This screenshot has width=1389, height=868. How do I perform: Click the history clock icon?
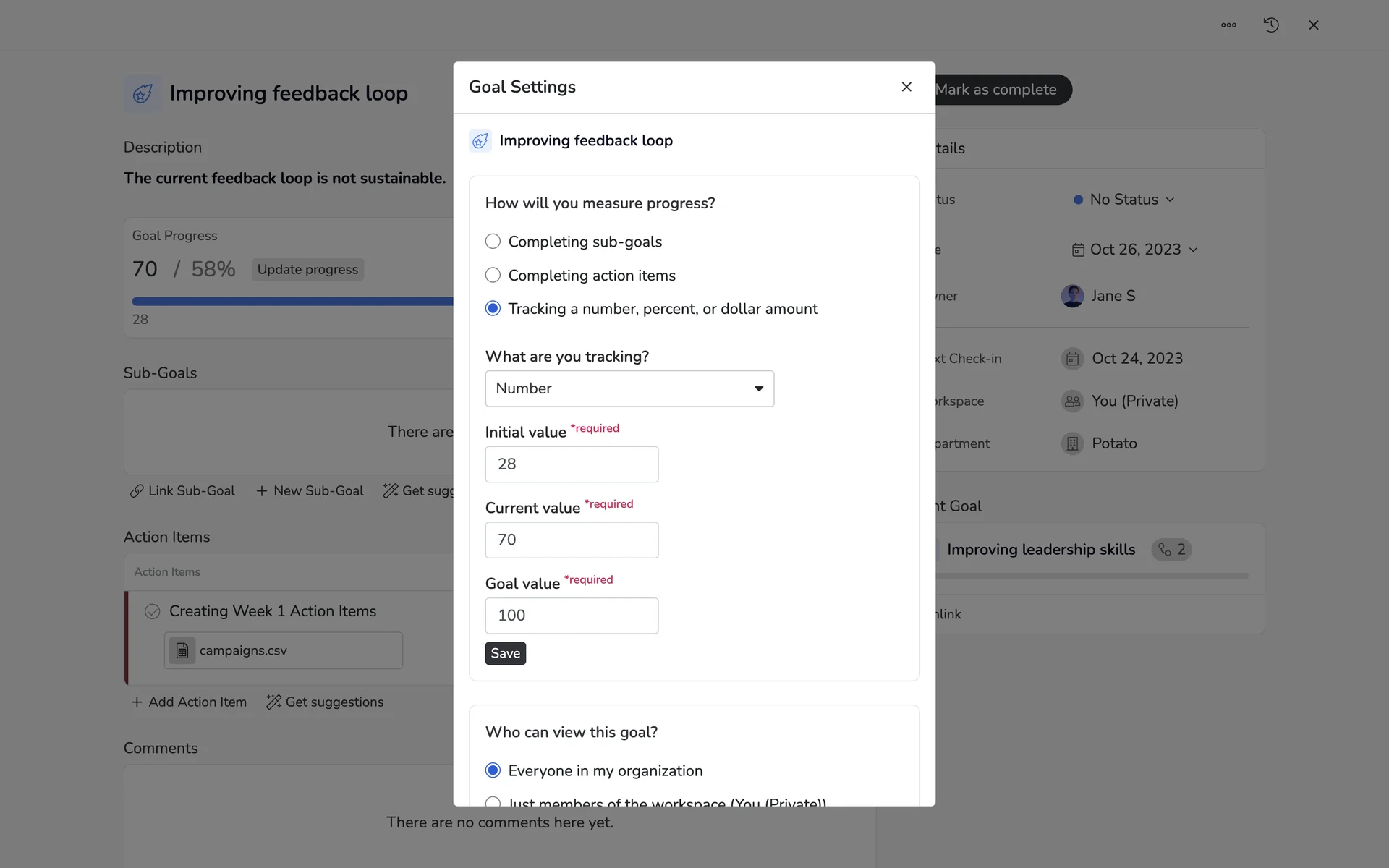click(x=1271, y=25)
